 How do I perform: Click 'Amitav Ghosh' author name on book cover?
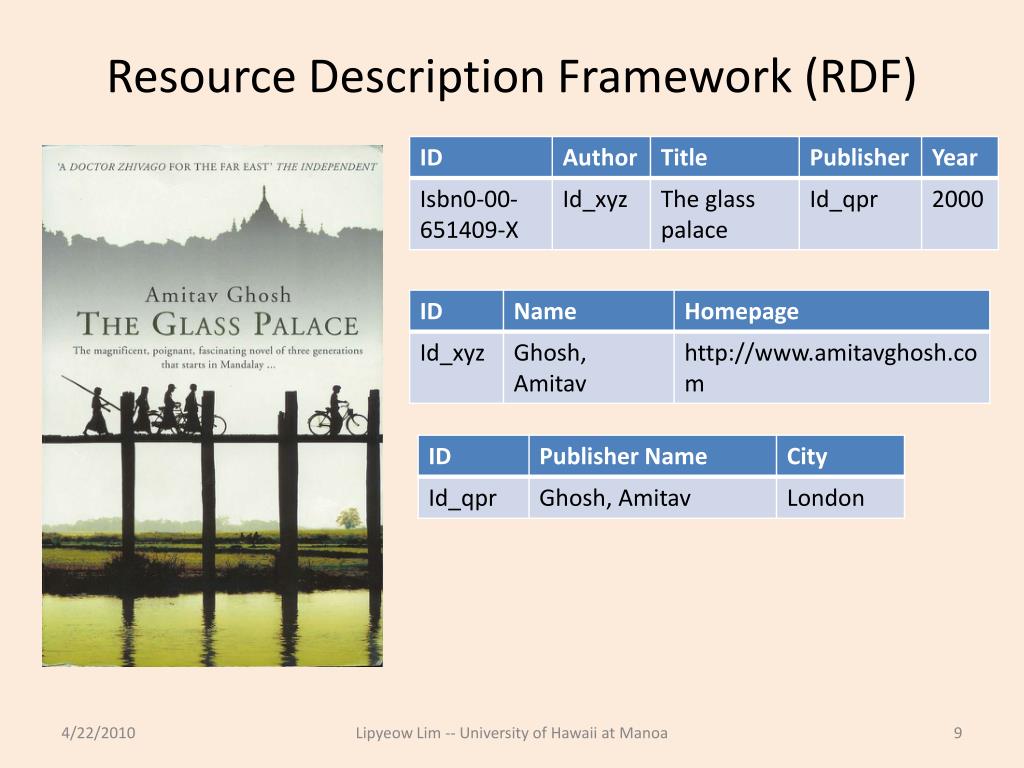[218, 295]
